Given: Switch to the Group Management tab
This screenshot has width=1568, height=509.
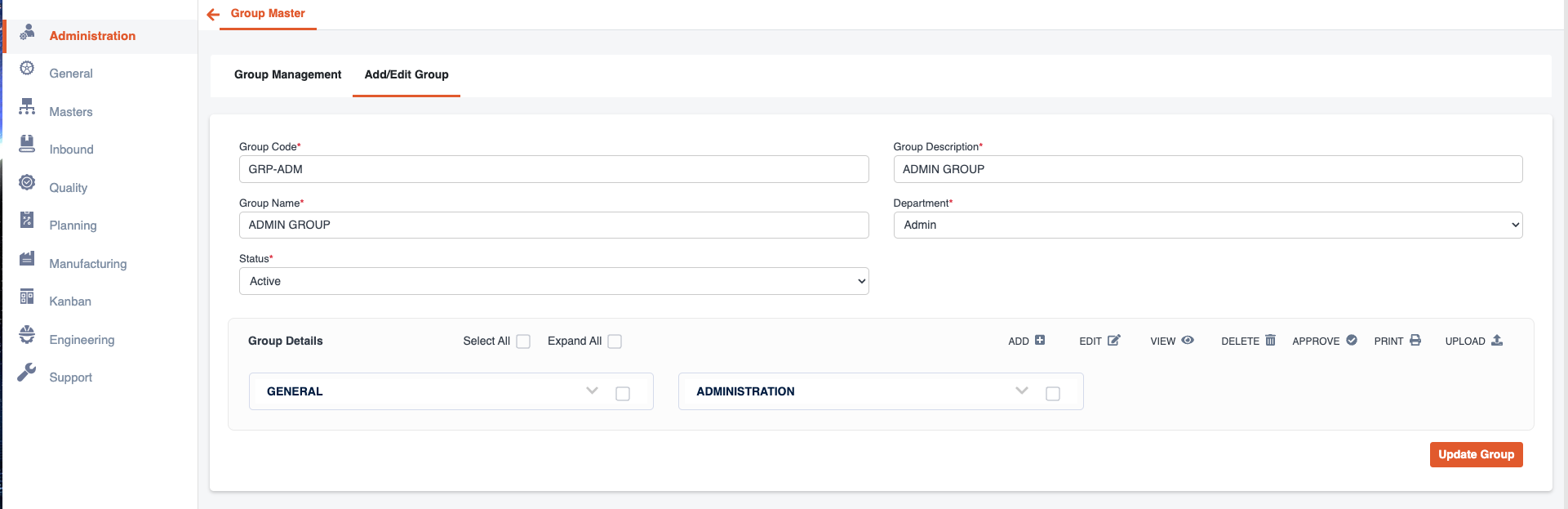Looking at the screenshot, I should [287, 74].
